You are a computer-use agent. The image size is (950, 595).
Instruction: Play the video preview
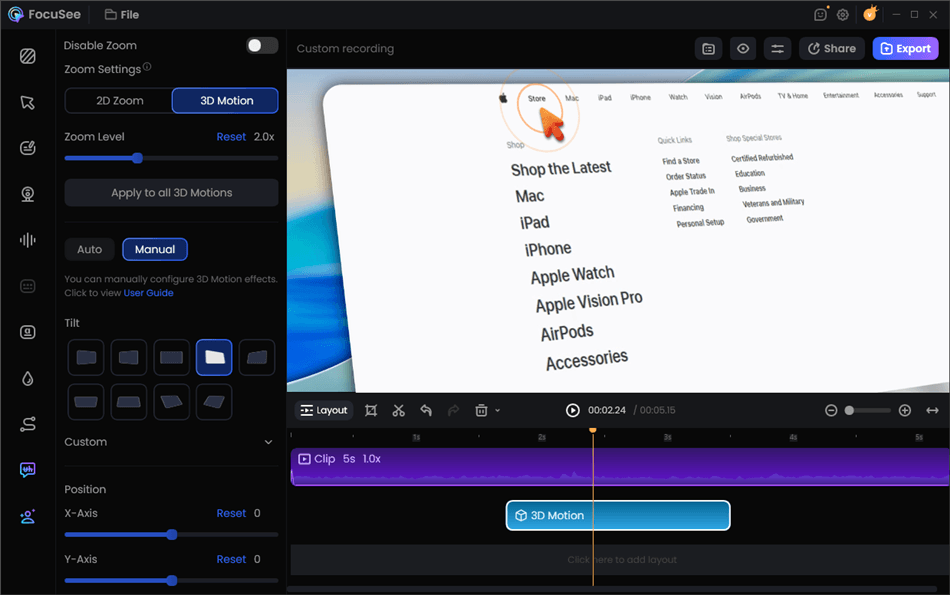573,410
